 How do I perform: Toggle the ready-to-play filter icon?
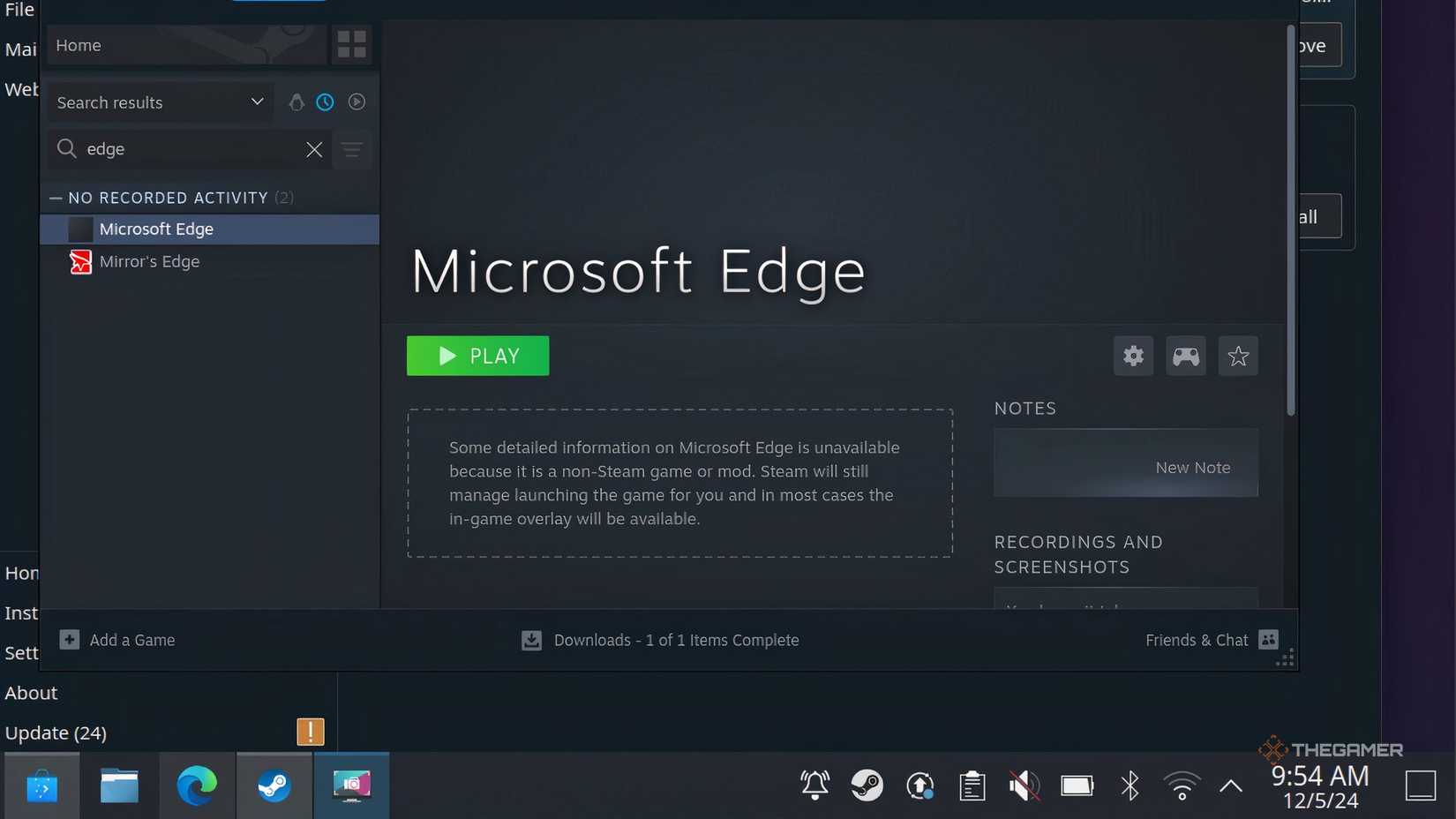(356, 102)
